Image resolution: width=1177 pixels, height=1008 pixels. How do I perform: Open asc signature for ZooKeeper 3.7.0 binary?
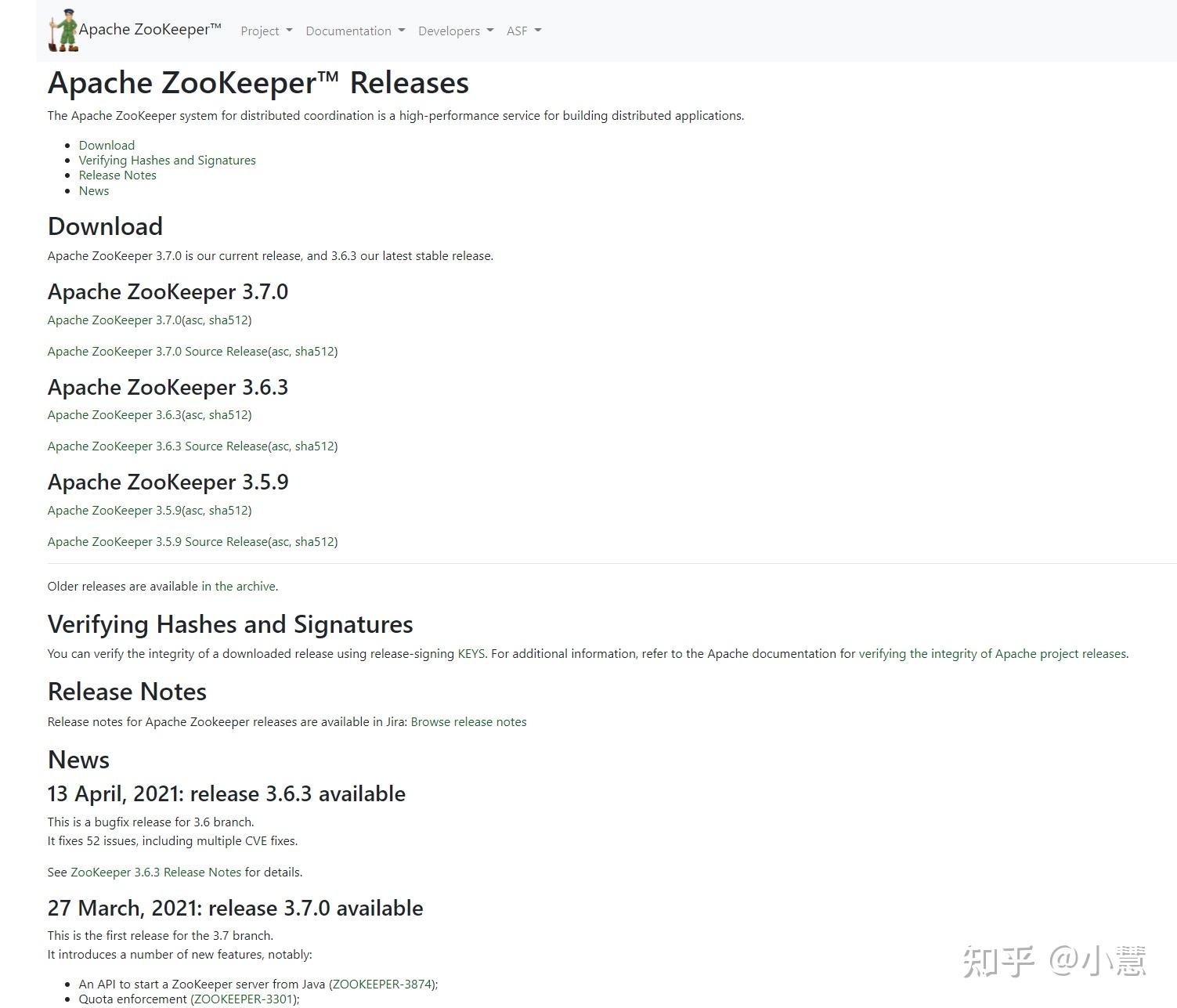point(193,320)
